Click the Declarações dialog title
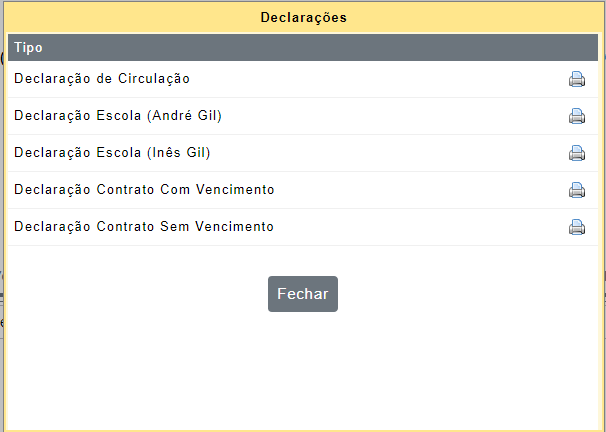This screenshot has height=432, width=606. [303, 17]
